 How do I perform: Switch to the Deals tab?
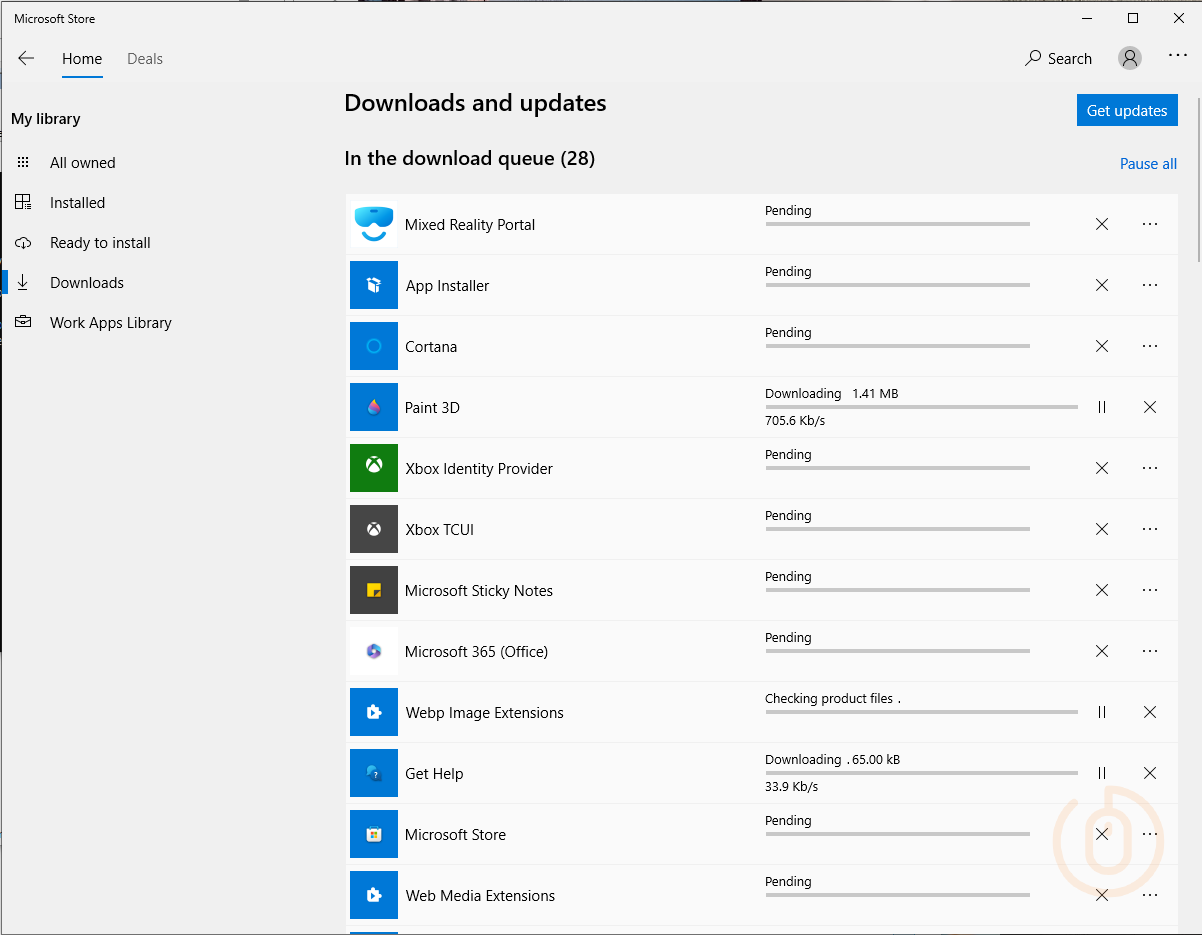(145, 59)
